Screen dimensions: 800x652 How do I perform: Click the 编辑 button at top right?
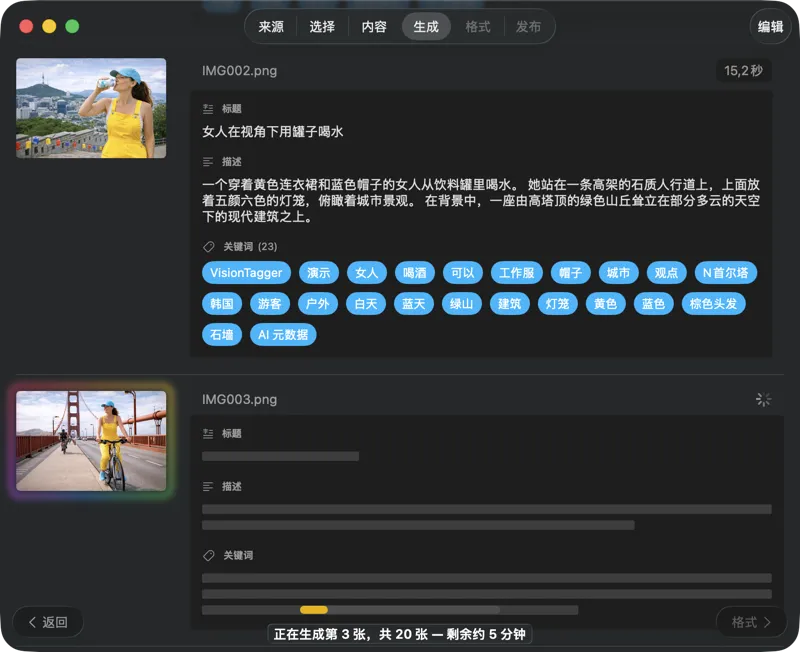[770, 27]
